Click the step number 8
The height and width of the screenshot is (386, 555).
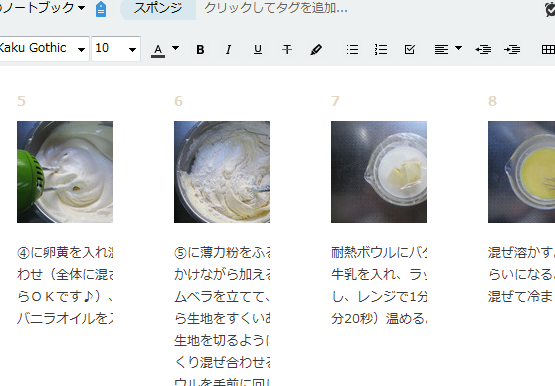tap(492, 101)
